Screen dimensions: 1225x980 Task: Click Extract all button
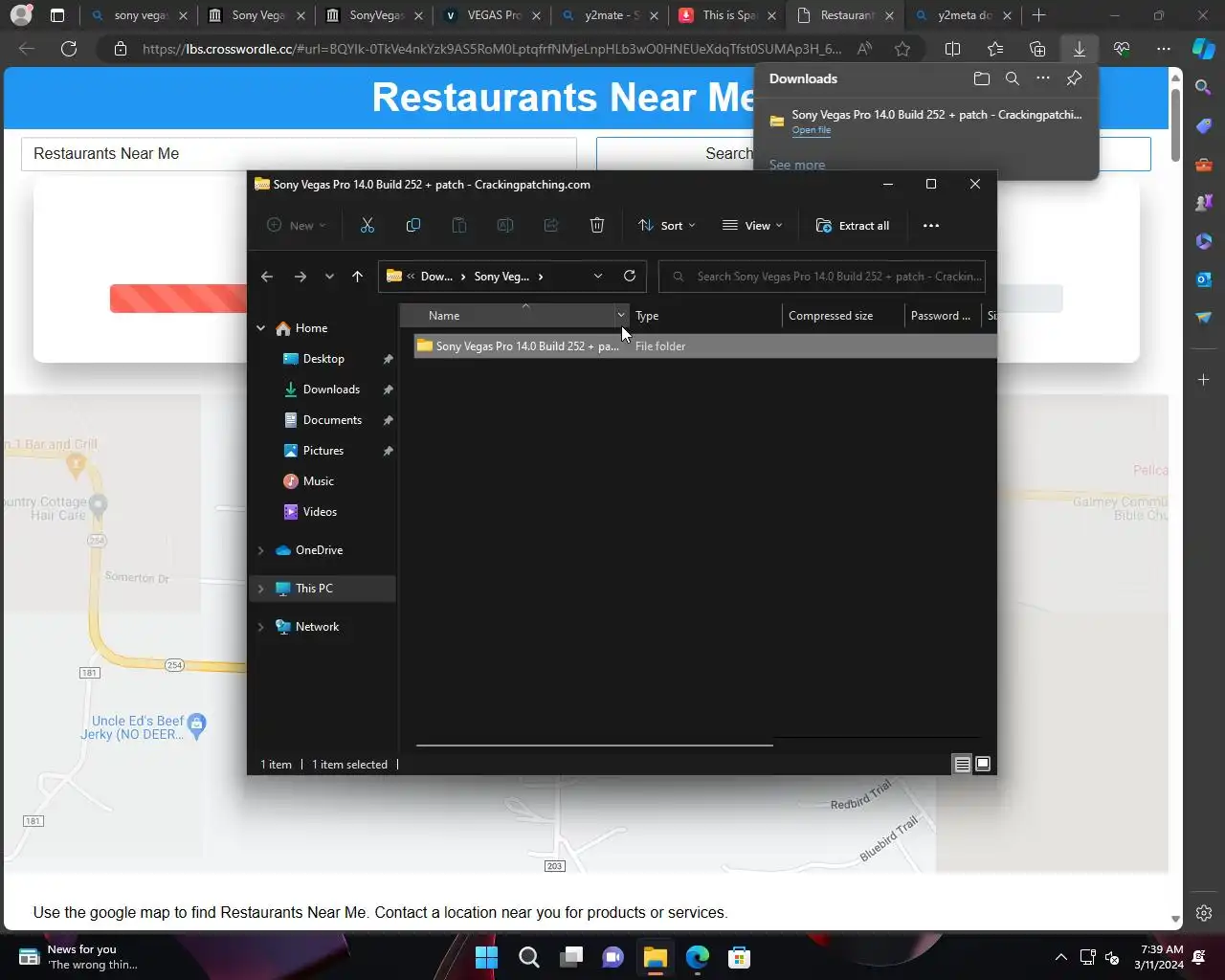coord(853,226)
